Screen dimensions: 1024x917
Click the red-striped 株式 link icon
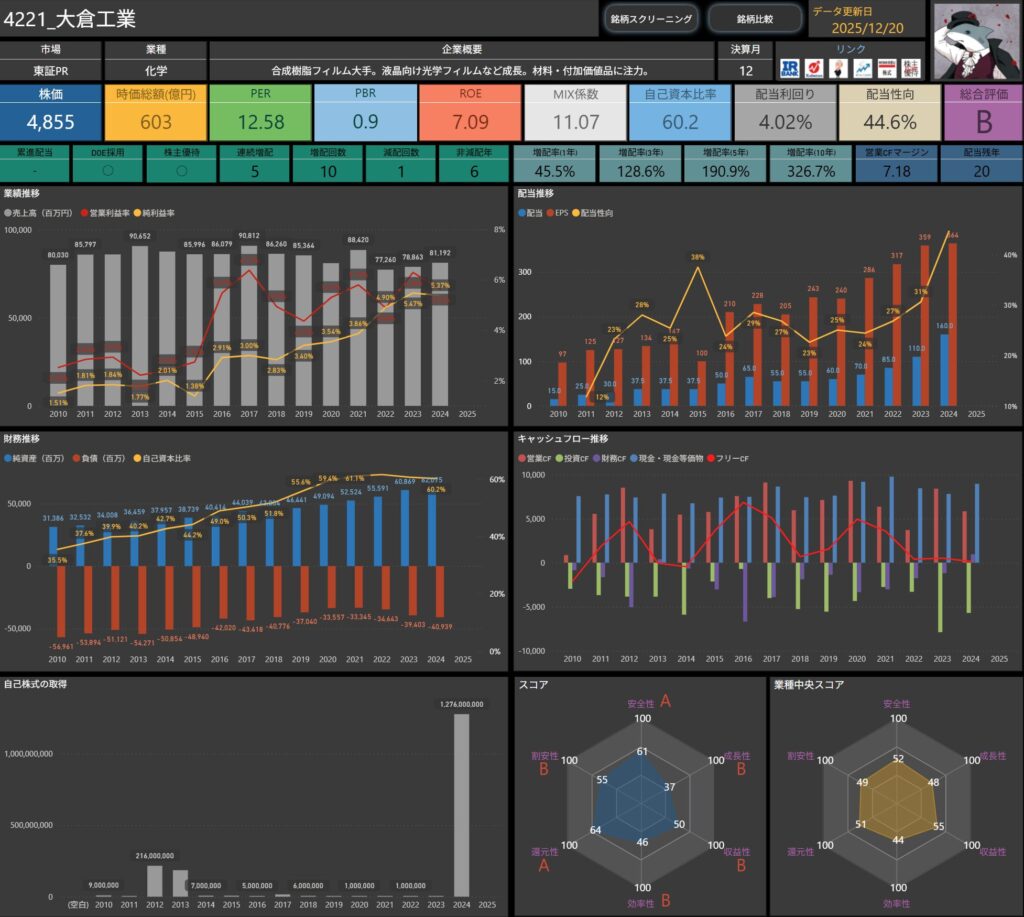886,67
